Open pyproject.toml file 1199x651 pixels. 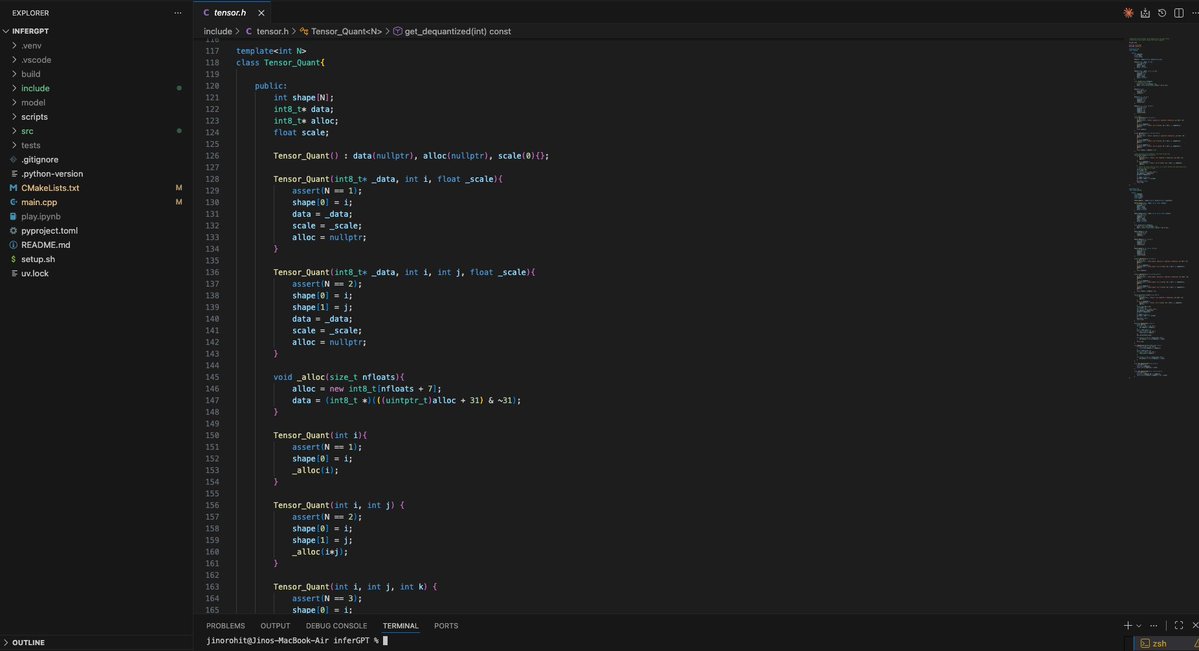click(x=49, y=231)
